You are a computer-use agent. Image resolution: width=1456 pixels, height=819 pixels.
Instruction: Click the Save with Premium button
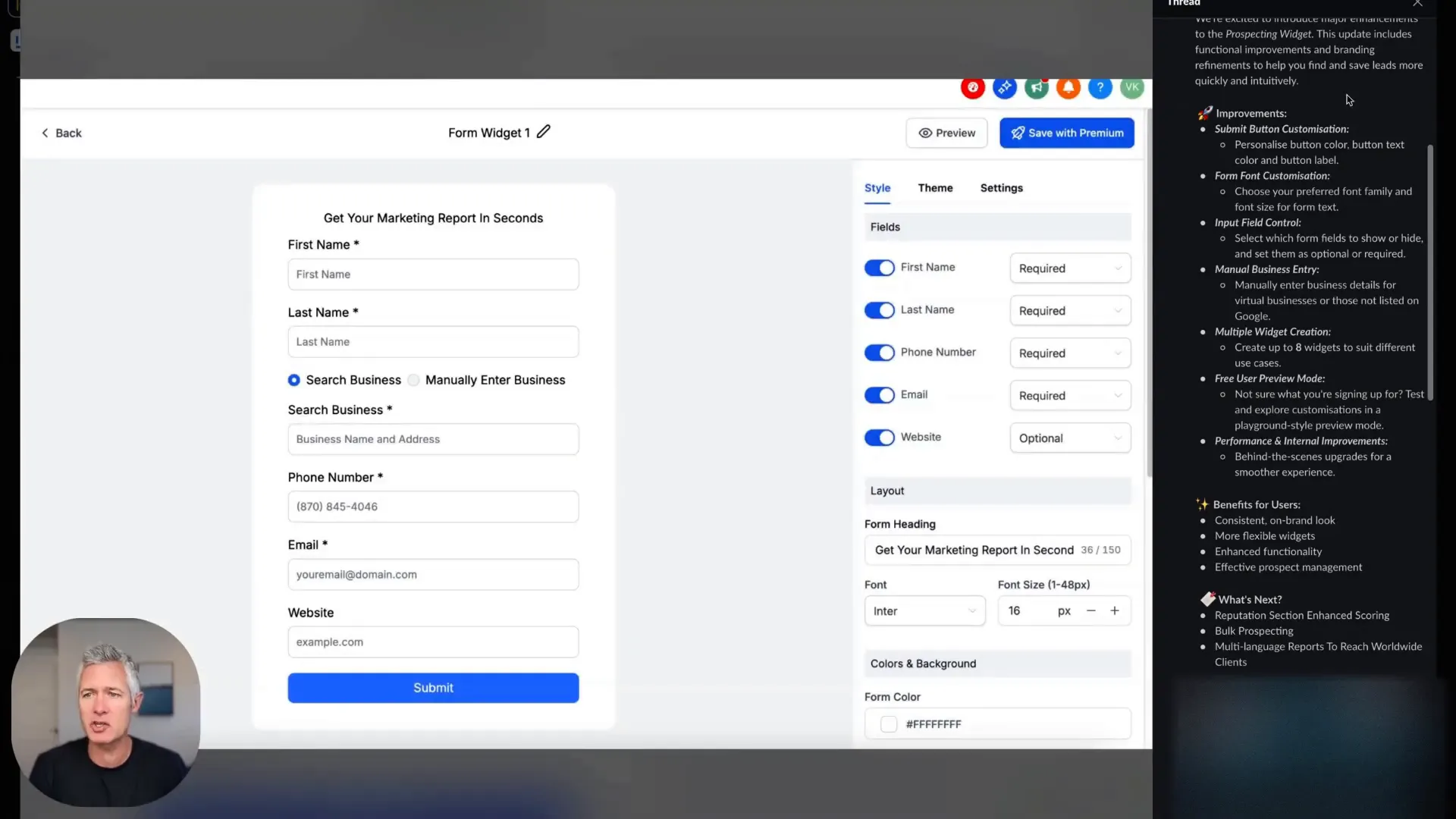coord(1066,133)
